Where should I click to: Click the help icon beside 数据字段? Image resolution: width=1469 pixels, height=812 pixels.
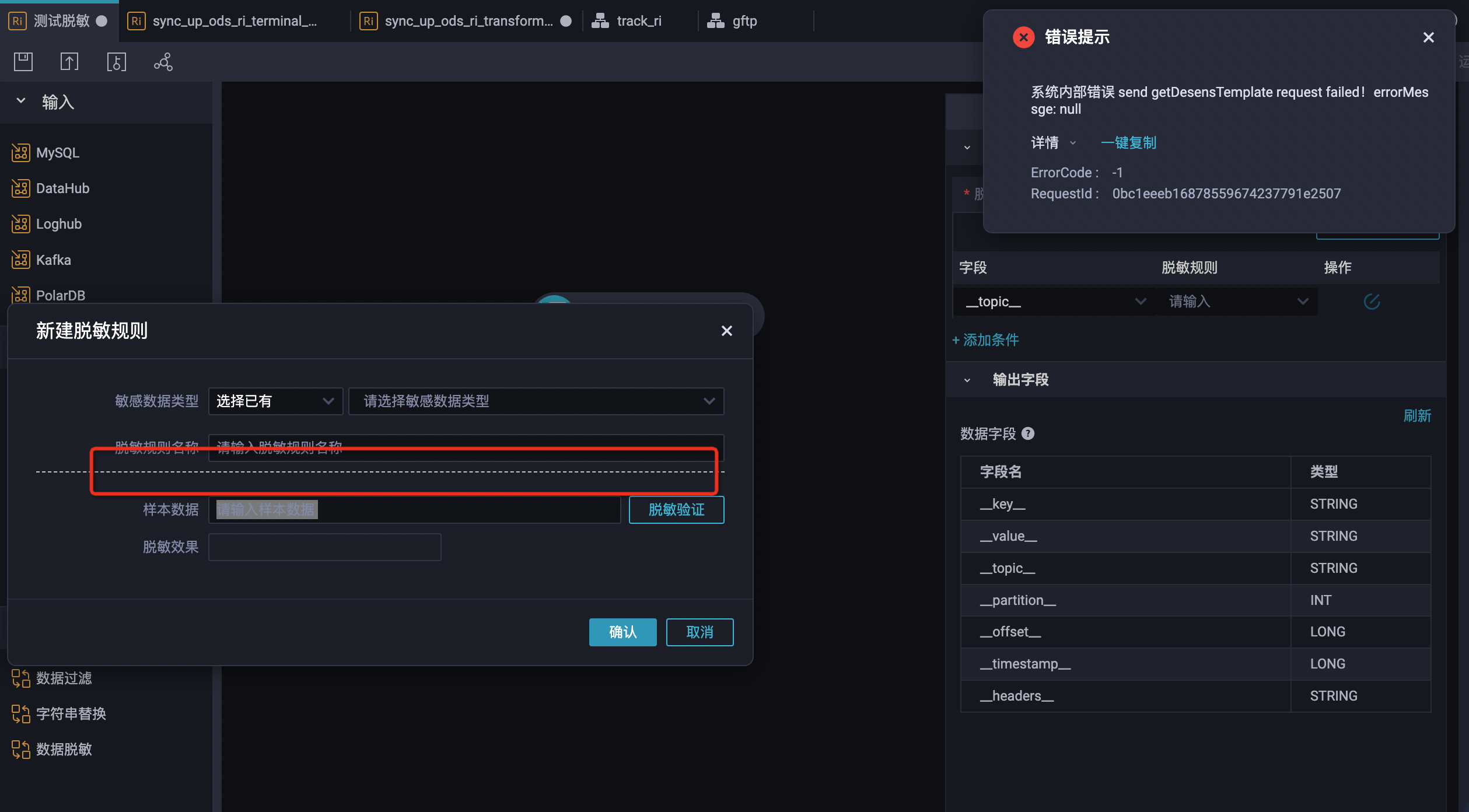[1029, 433]
